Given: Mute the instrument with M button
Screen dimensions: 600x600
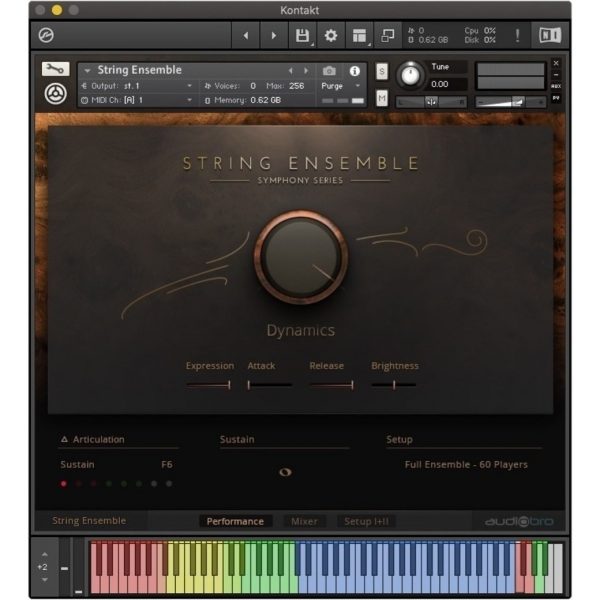Looking at the screenshot, I should (x=382, y=98).
